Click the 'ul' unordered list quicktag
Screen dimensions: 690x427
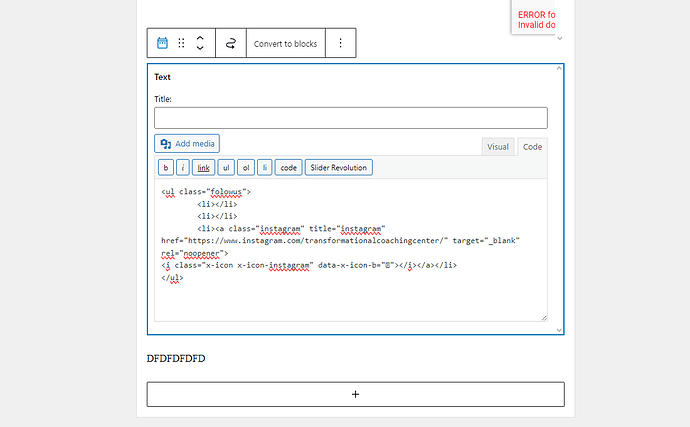click(226, 167)
